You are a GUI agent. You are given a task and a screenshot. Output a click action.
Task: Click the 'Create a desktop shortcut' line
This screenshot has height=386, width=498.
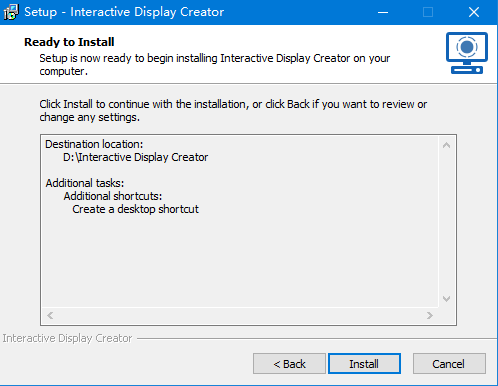[135, 209]
